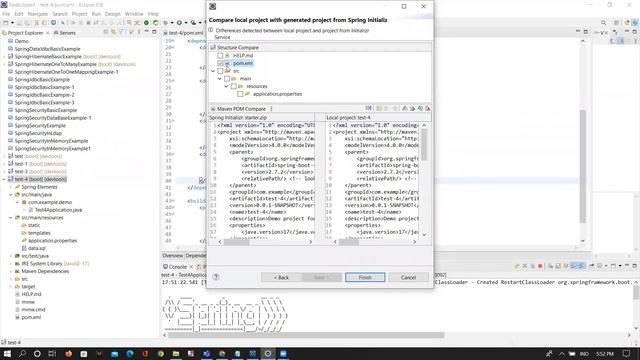Open Windows Start menu

click(x=7, y=353)
